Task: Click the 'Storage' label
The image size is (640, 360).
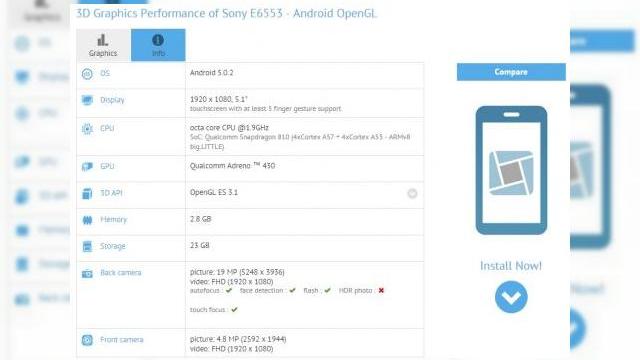Action: [113, 246]
